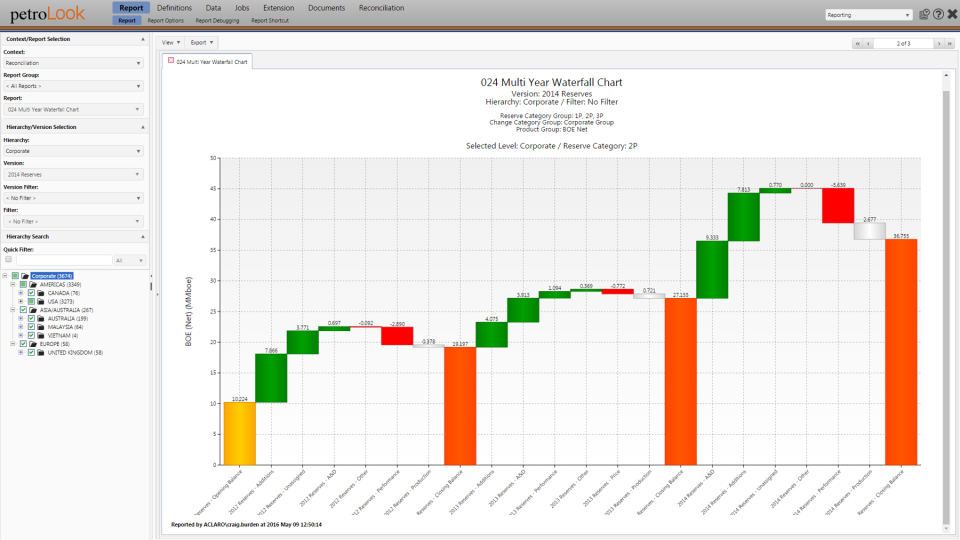Open Report Options sub-tab
The height and width of the screenshot is (540, 960).
(165, 21)
